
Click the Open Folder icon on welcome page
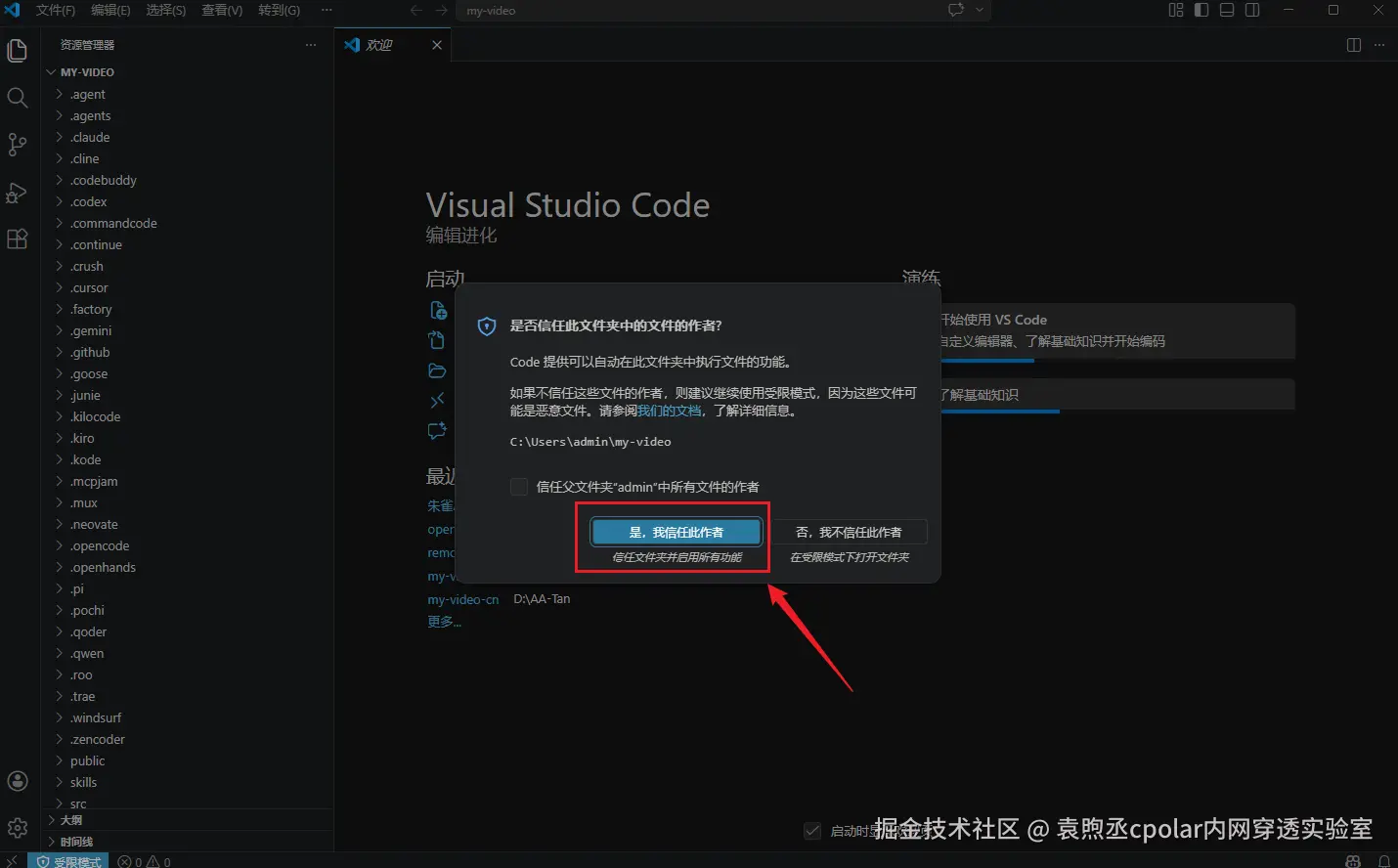click(437, 370)
